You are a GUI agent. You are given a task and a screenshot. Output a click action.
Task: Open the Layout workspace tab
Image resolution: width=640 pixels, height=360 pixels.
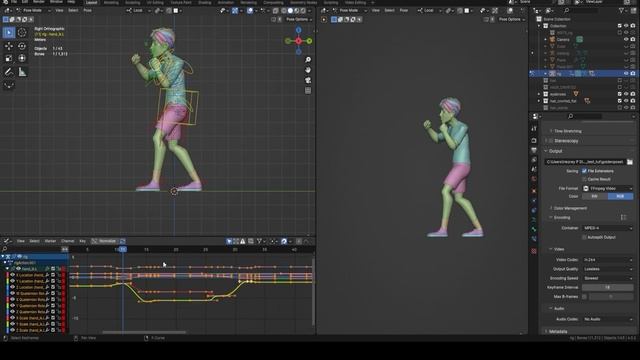click(x=91, y=2)
